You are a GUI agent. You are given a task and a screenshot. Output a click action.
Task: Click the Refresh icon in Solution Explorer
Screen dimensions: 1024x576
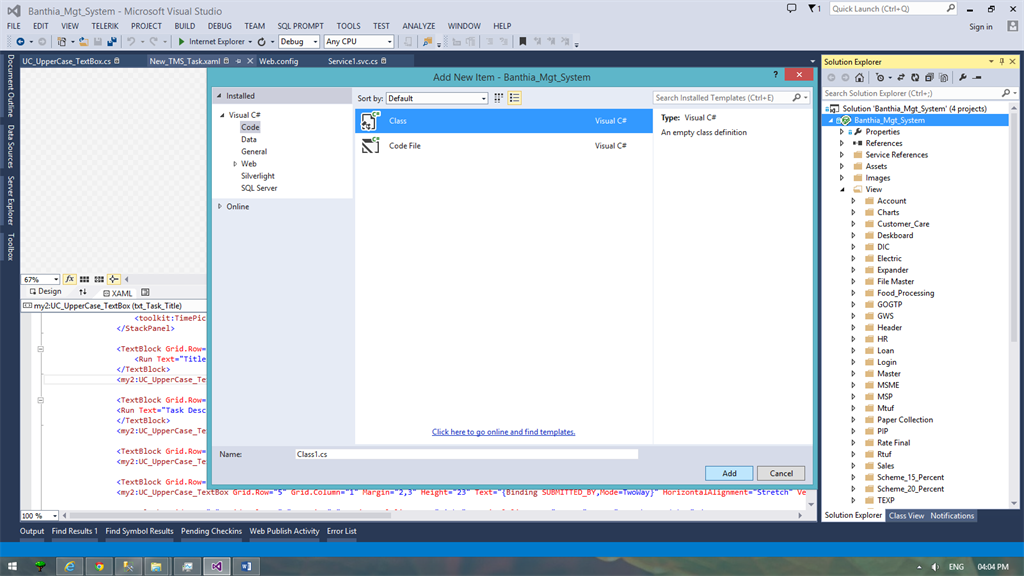pos(915,76)
